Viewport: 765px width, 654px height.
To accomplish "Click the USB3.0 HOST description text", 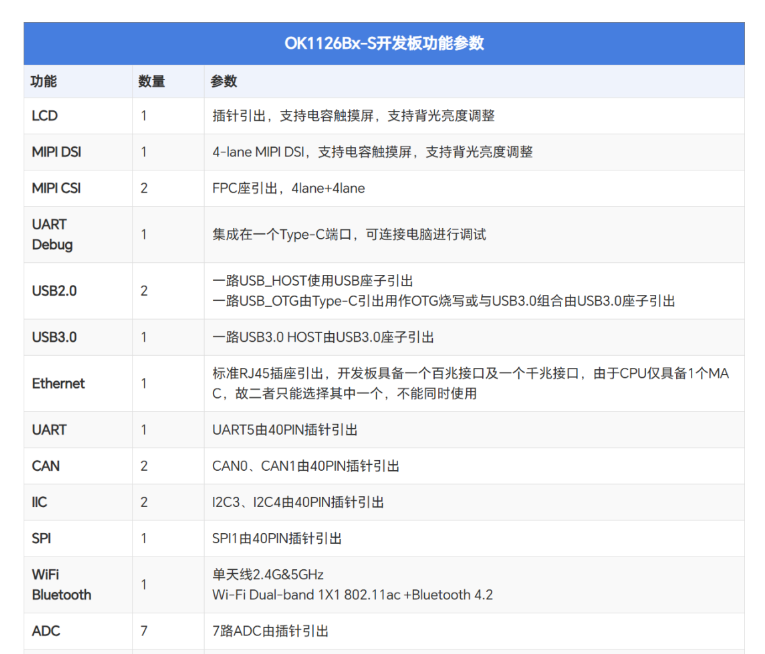I will (323, 337).
